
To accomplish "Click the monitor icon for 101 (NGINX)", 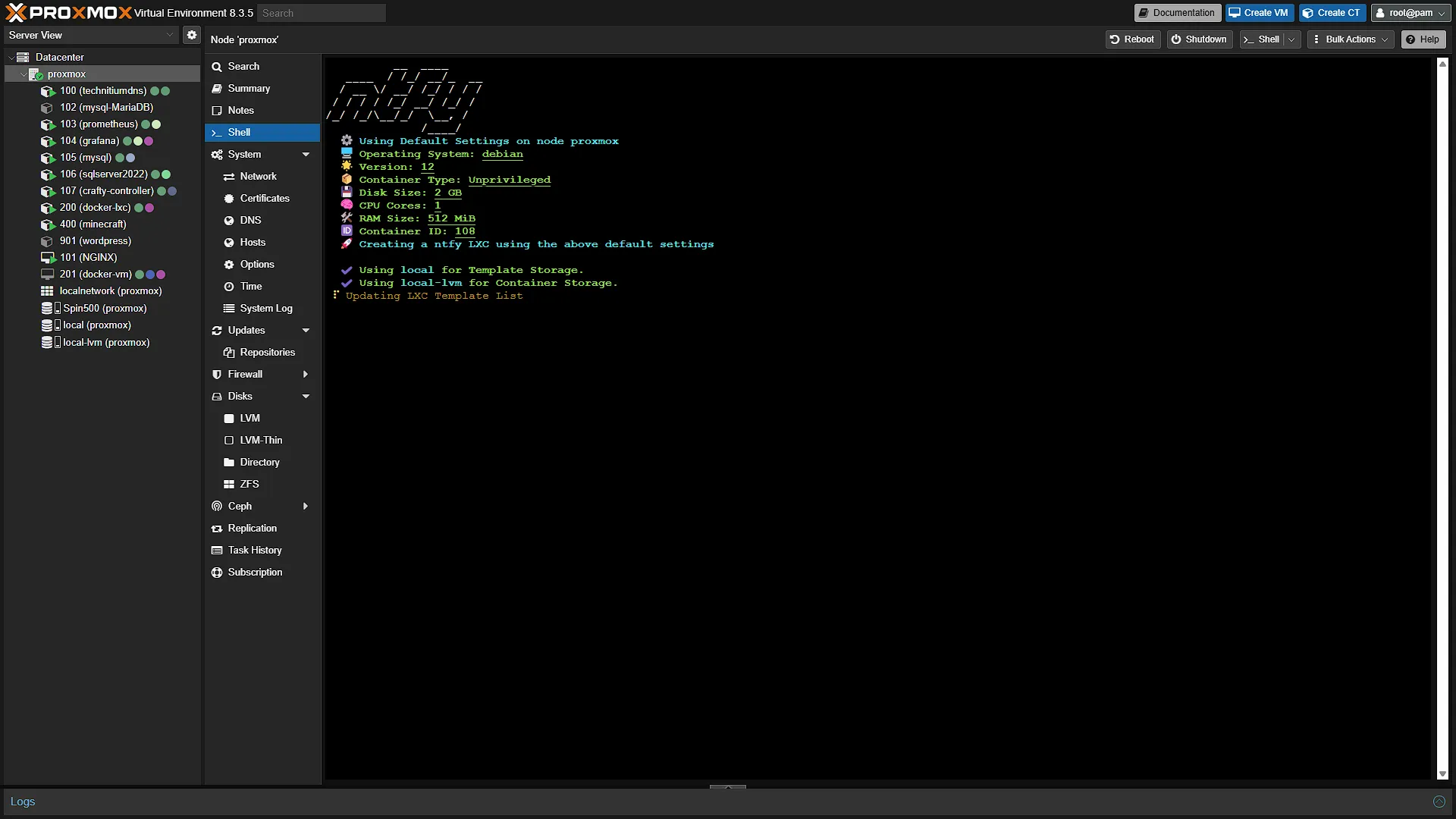I will coord(48,258).
